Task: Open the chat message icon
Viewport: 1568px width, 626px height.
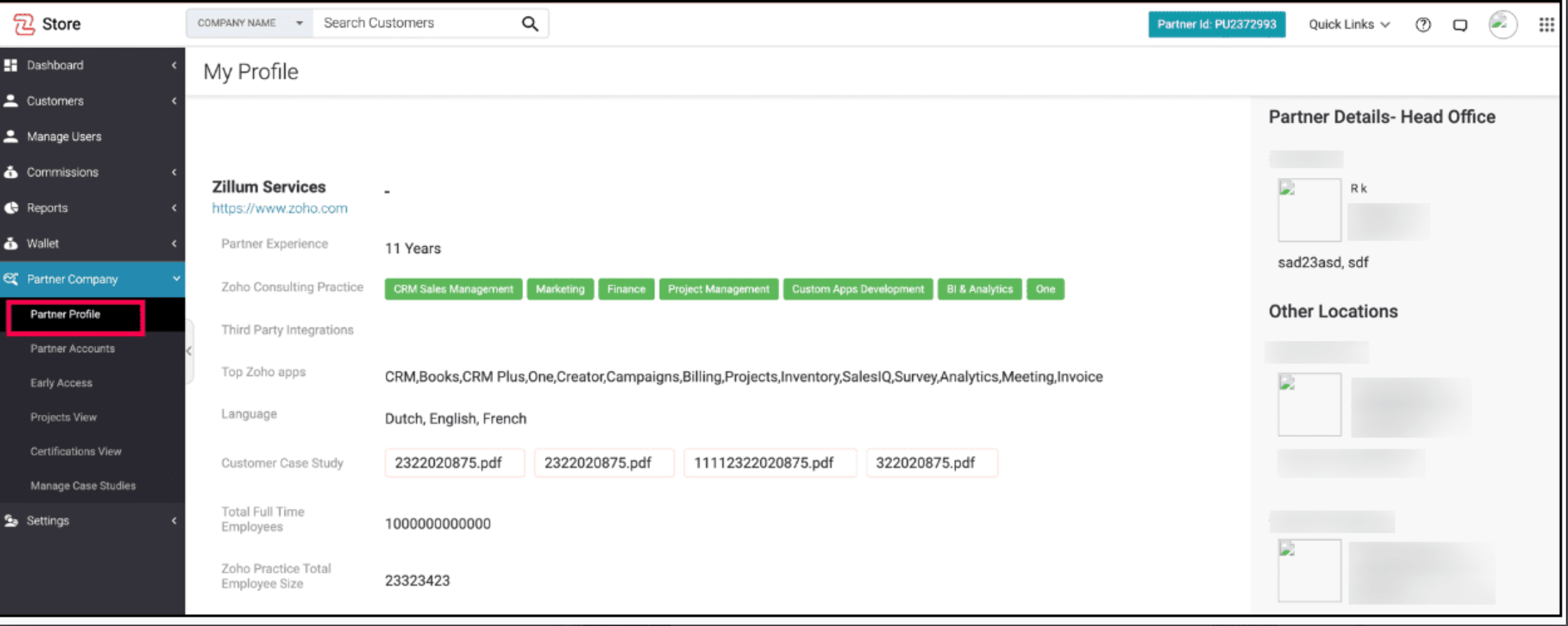Action: click(x=1460, y=25)
